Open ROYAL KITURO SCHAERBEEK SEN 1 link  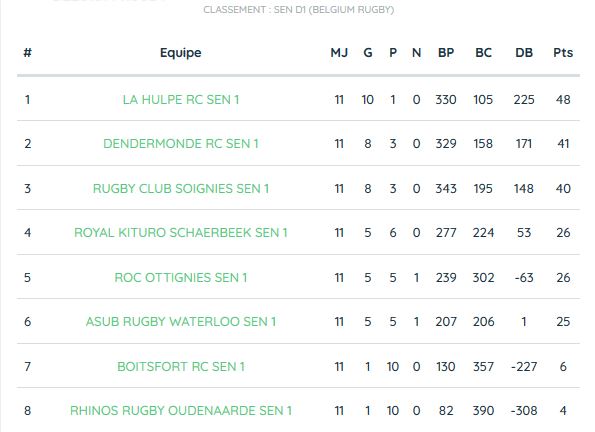tap(181, 233)
